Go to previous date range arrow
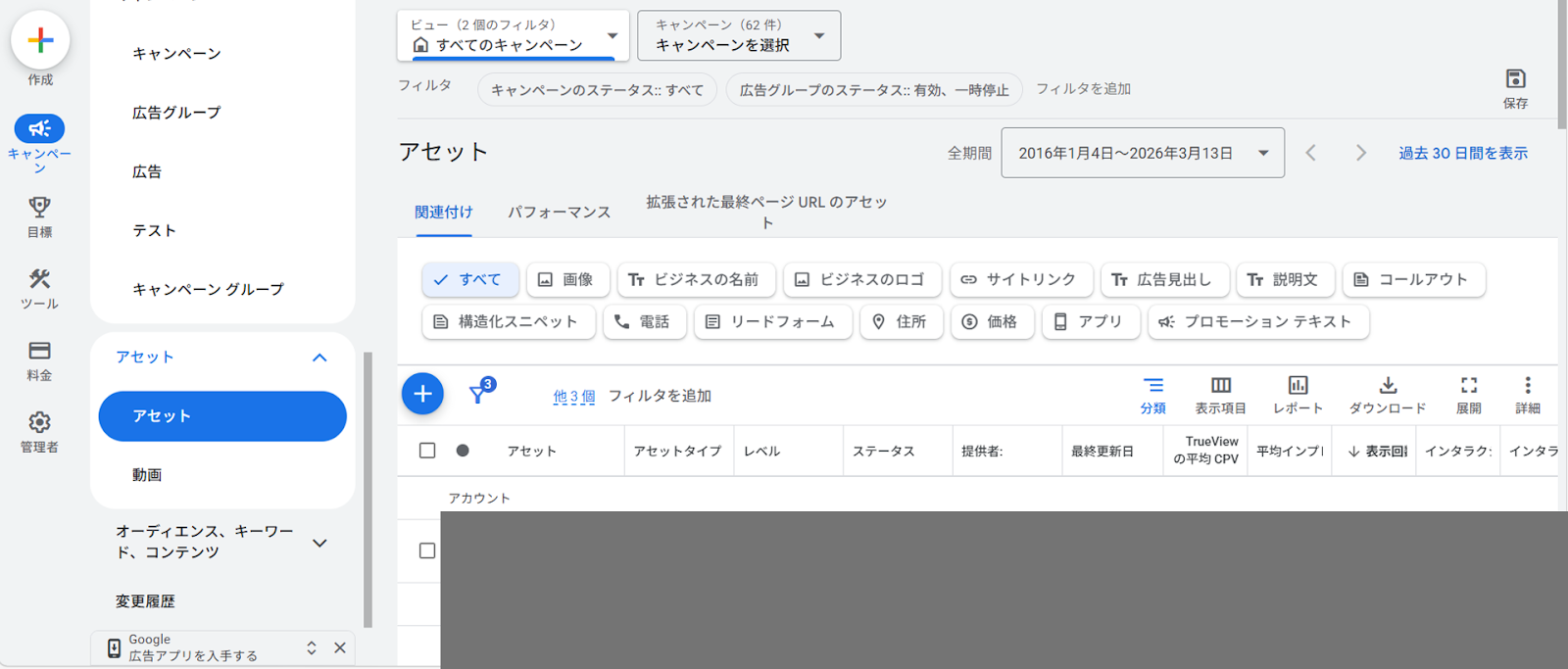This screenshot has width=1568, height=669. (x=1310, y=153)
